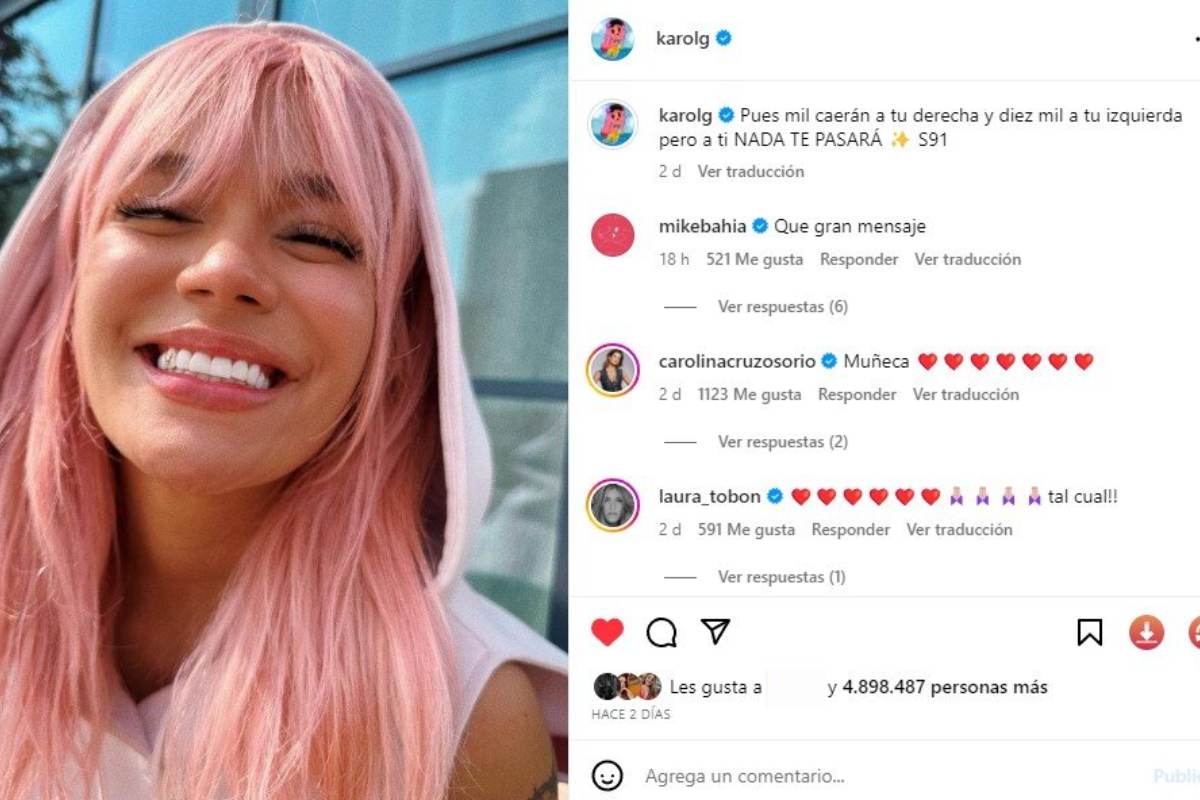Toggle the bookmark save icon

coord(1089,632)
